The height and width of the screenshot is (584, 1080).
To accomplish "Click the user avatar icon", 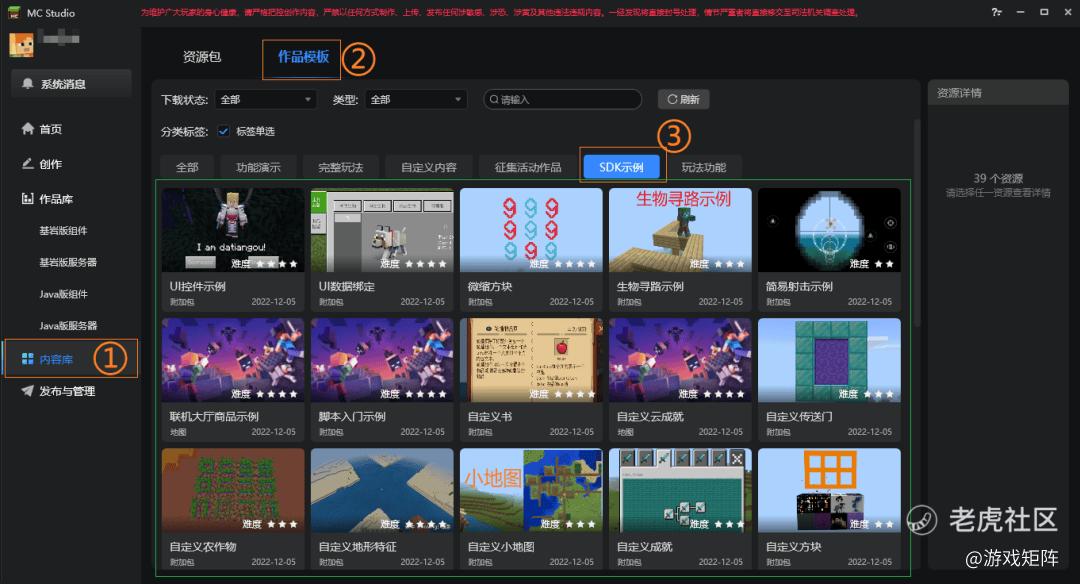I will coord(21,45).
